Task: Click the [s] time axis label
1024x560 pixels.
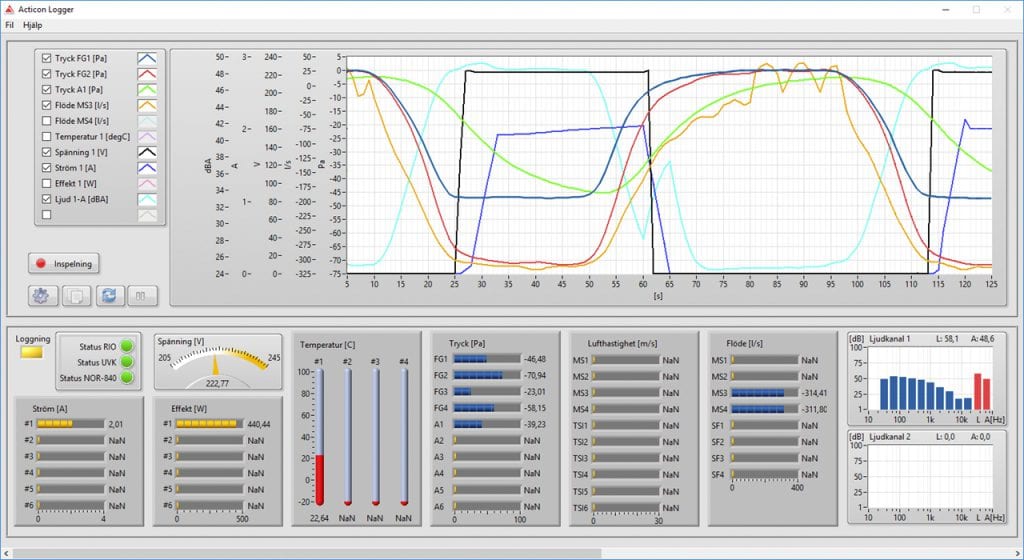Action: point(658,296)
